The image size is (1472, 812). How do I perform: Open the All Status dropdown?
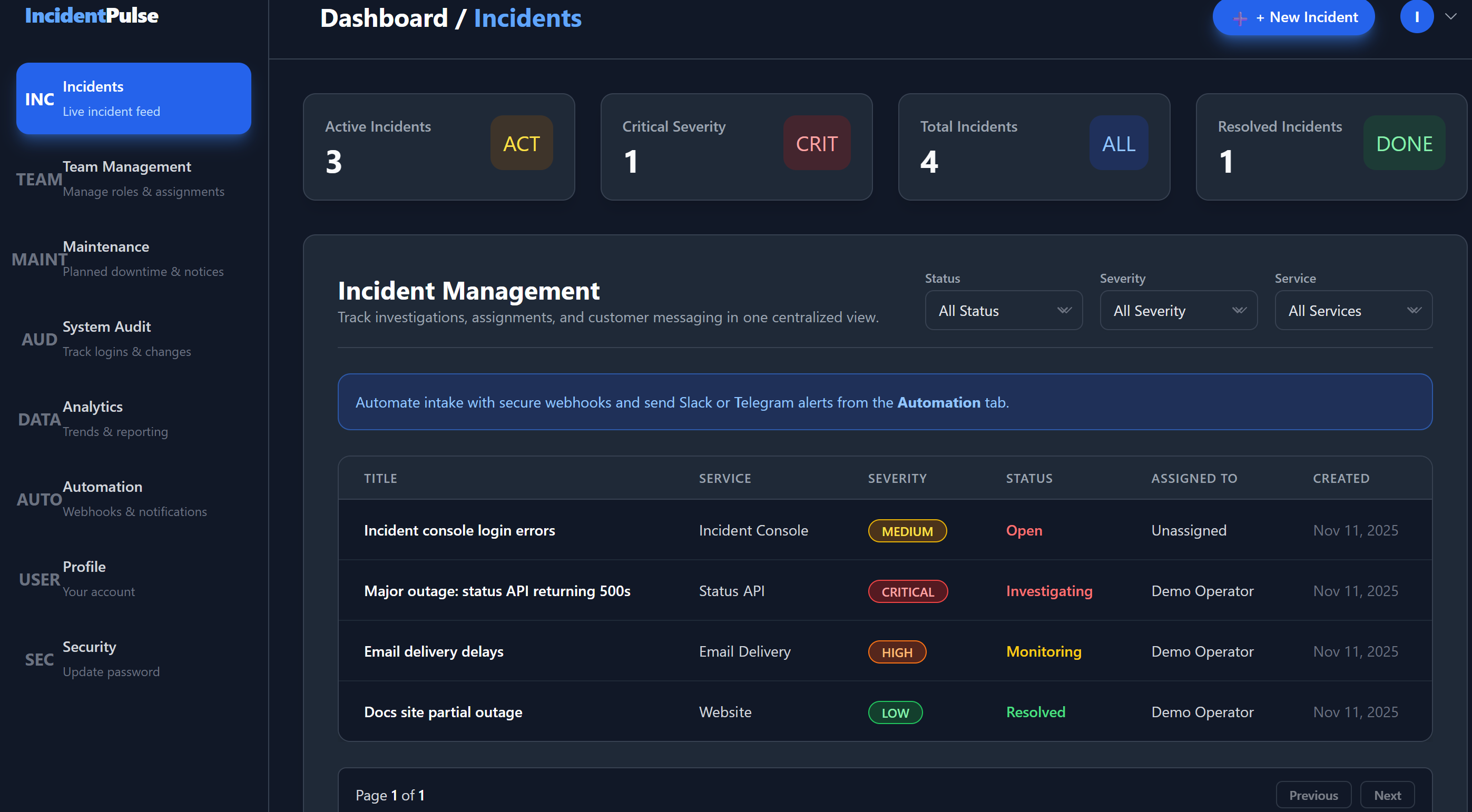(1004, 310)
